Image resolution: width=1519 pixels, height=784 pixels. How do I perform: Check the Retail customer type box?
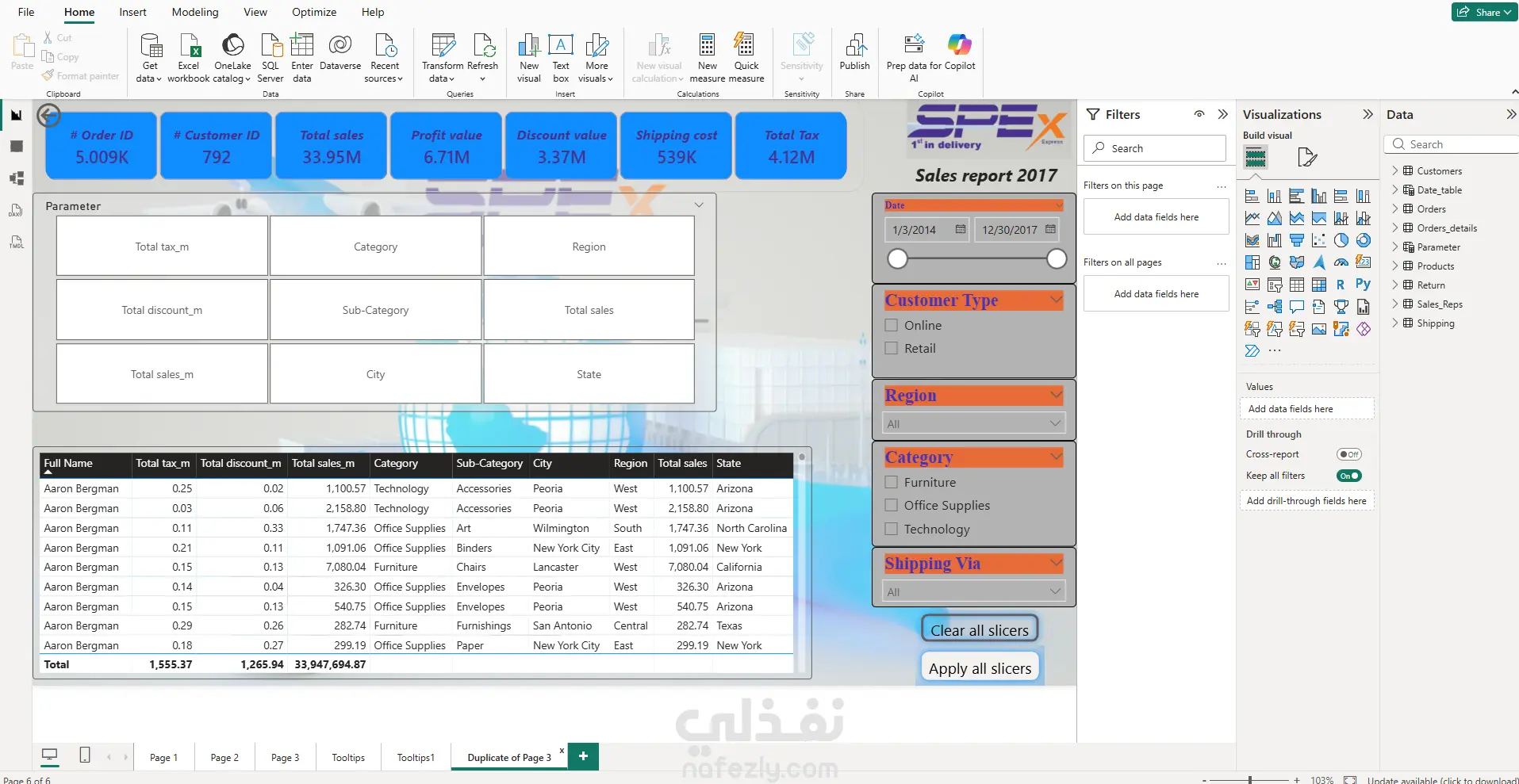pyautogui.click(x=892, y=348)
